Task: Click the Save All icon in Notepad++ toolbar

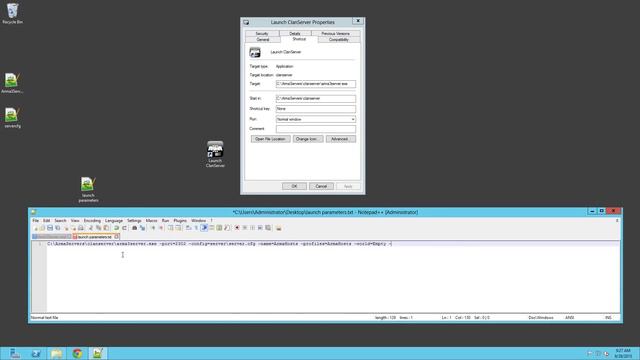Action: (x=58, y=228)
